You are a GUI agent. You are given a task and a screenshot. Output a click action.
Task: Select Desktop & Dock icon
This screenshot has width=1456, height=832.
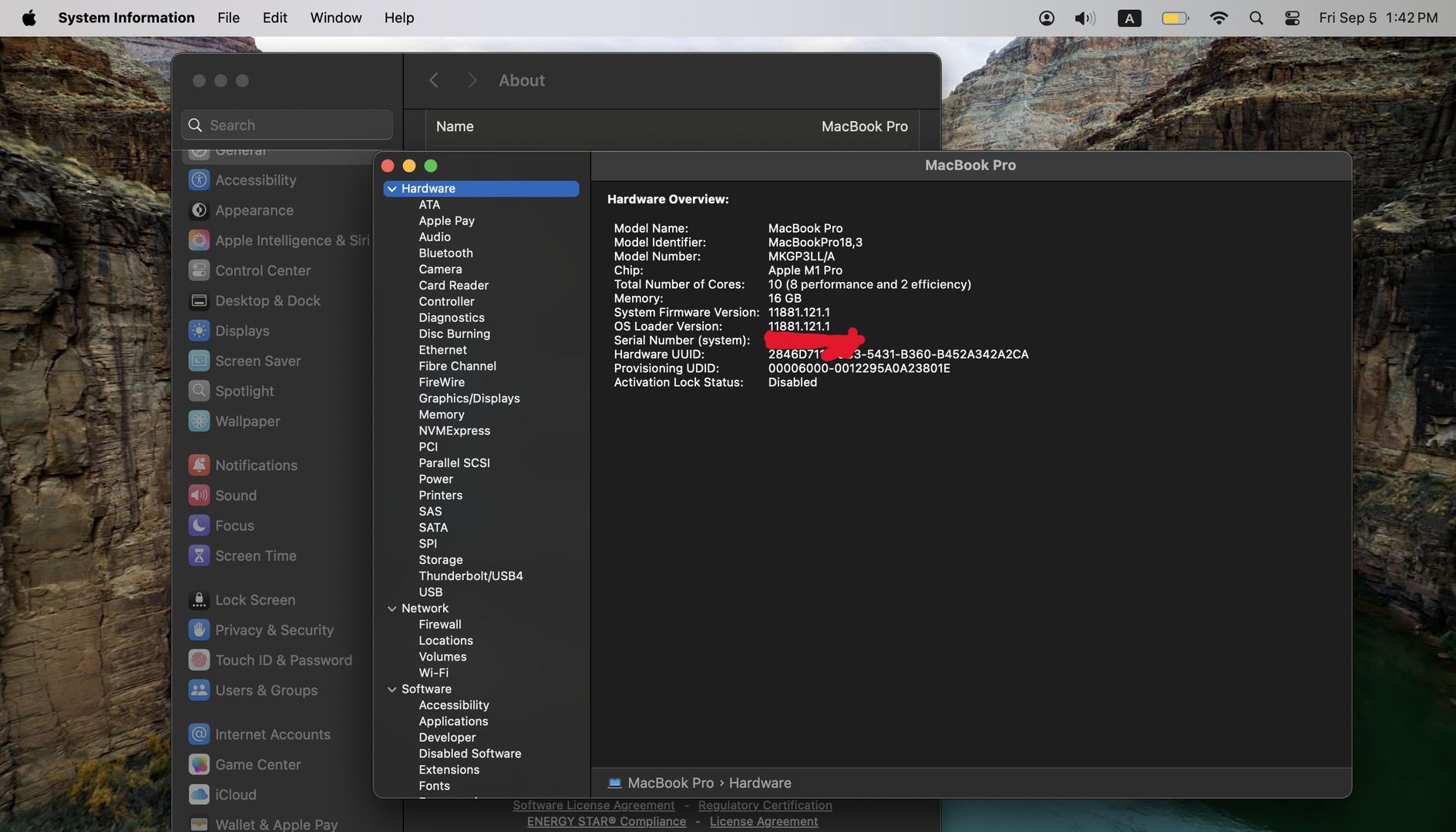[x=199, y=300]
